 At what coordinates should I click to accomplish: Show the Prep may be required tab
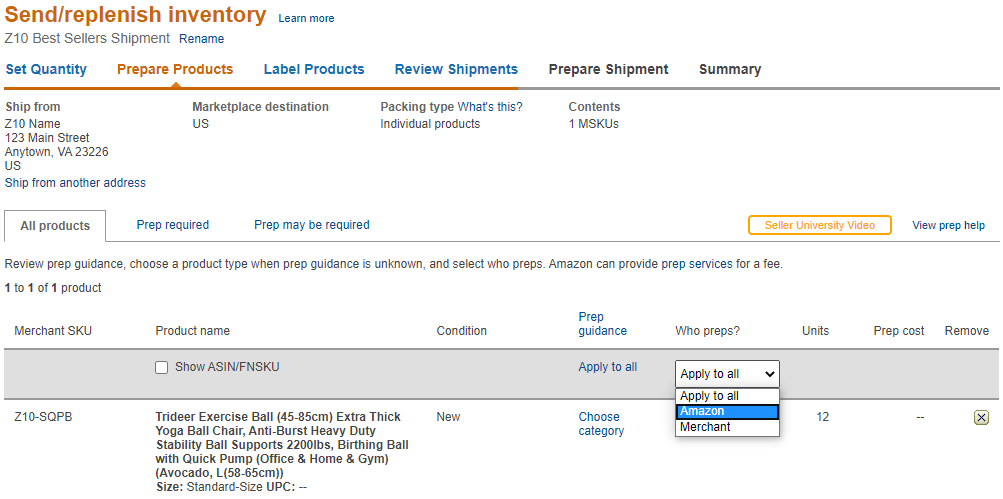pyautogui.click(x=312, y=225)
